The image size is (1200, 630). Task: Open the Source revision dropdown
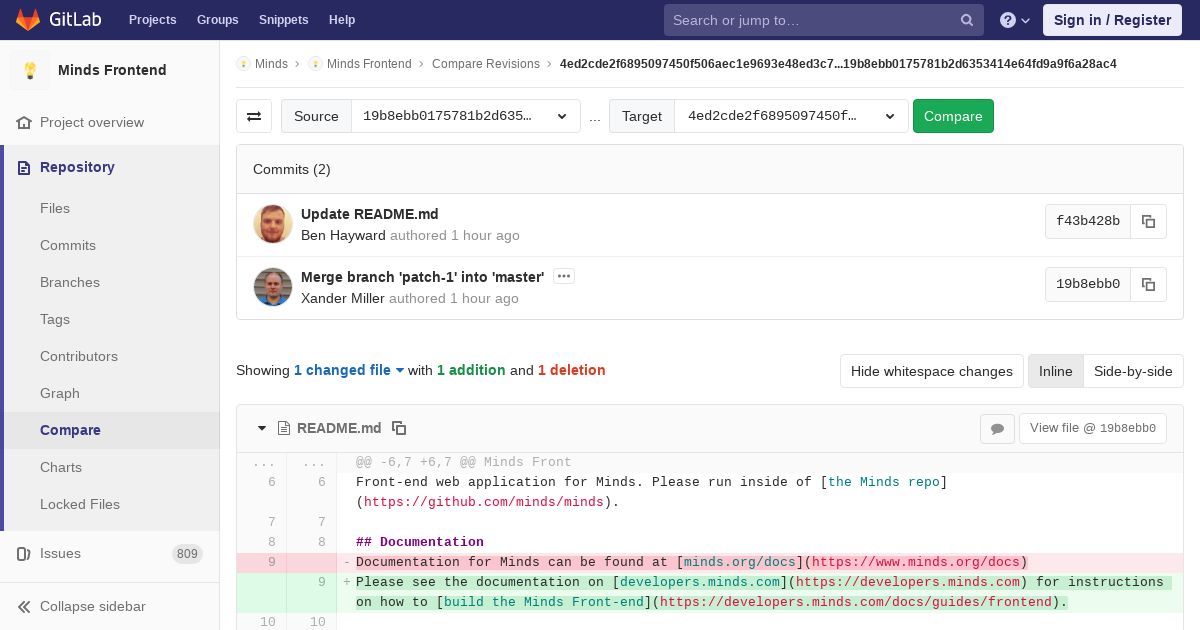[466, 116]
